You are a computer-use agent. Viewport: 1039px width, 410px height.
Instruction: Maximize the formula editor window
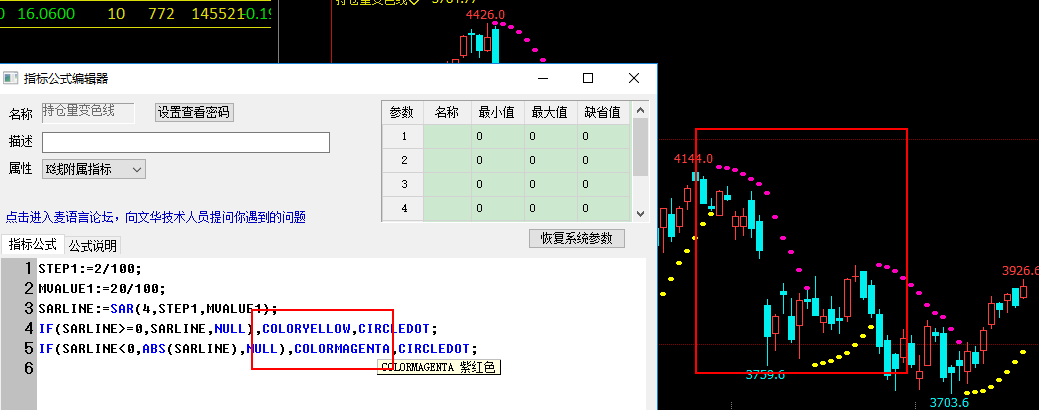click(588, 78)
